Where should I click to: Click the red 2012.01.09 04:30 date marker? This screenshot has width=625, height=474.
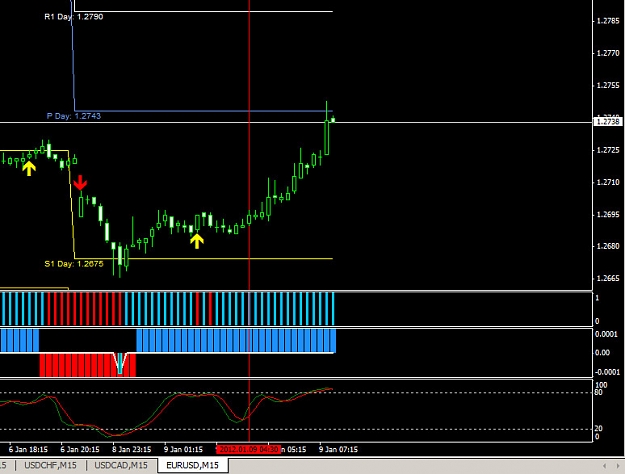pyautogui.click(x=248, y=449)
